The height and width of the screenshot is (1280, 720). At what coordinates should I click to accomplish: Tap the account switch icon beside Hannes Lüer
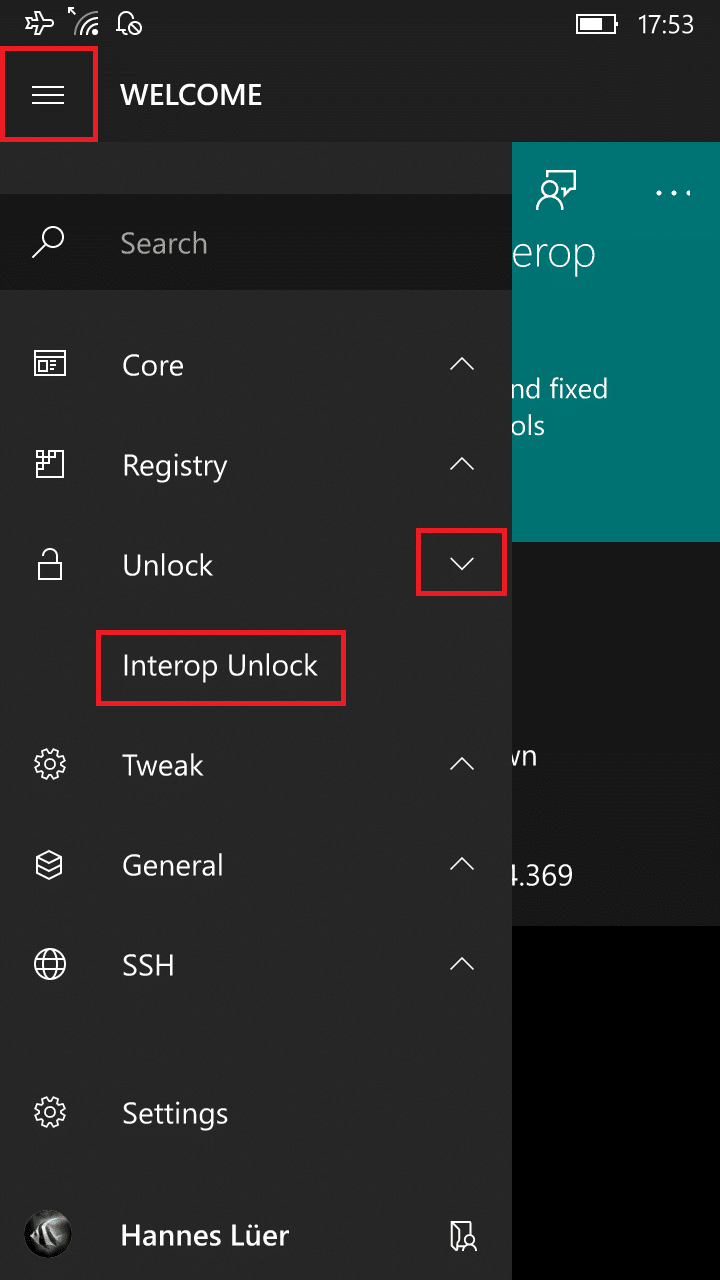point(463,1236)
